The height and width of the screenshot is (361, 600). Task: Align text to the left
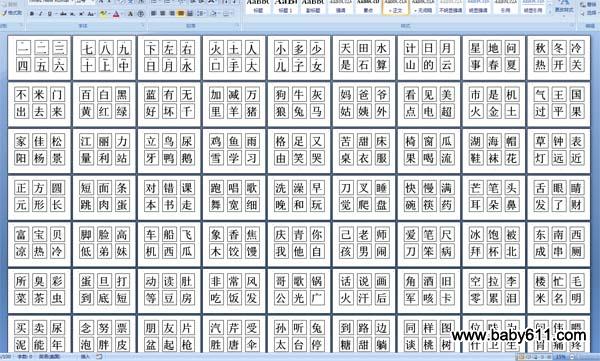click(x=153, y=13)
